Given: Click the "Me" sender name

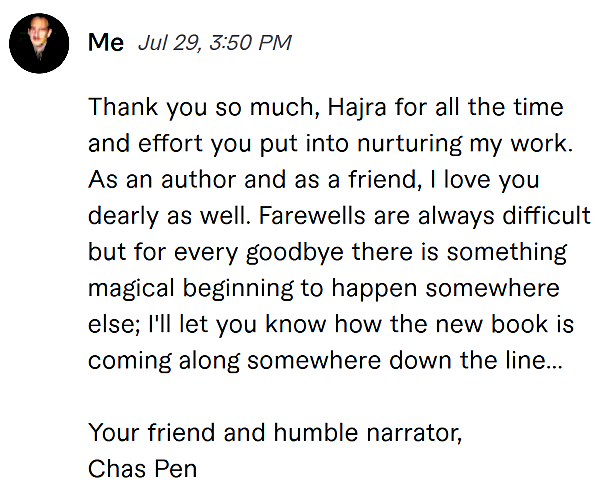Looking at the screenshot, I should 106,42.
